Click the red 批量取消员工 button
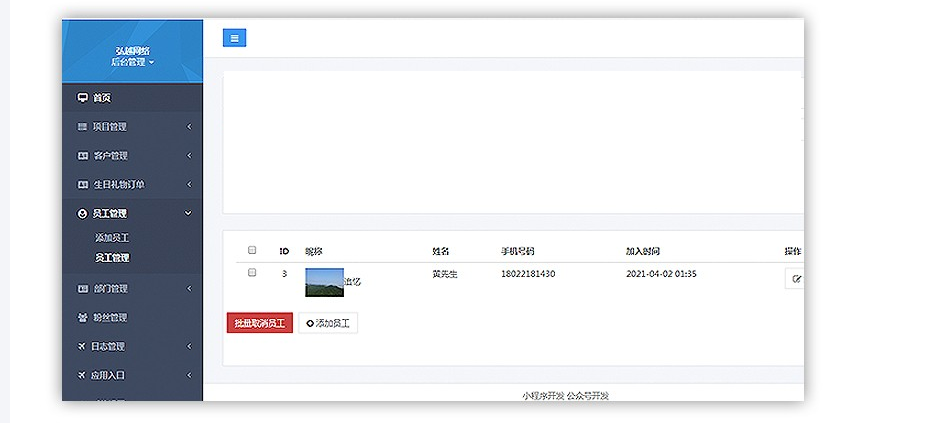 pos(260,323)
